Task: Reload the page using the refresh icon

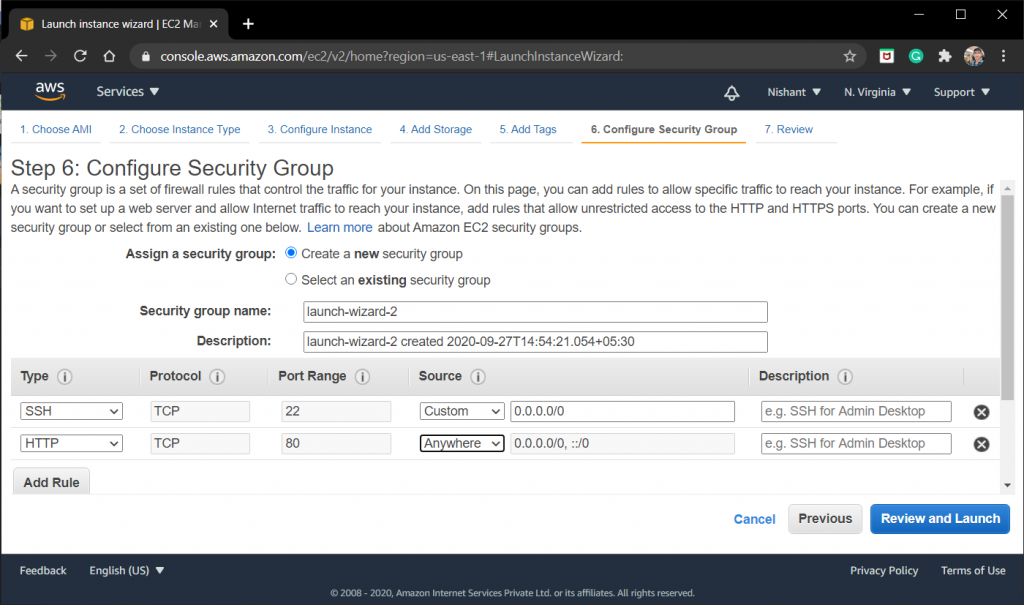Action: tap(80, 57)
